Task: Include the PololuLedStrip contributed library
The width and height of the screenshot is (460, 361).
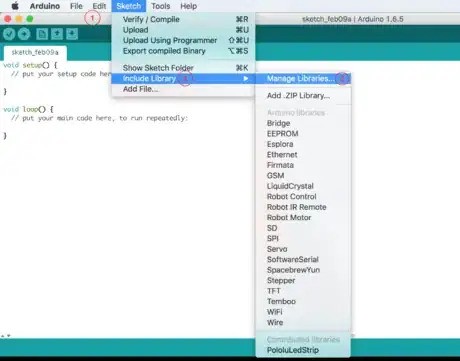Action: (x=303, y=350)
